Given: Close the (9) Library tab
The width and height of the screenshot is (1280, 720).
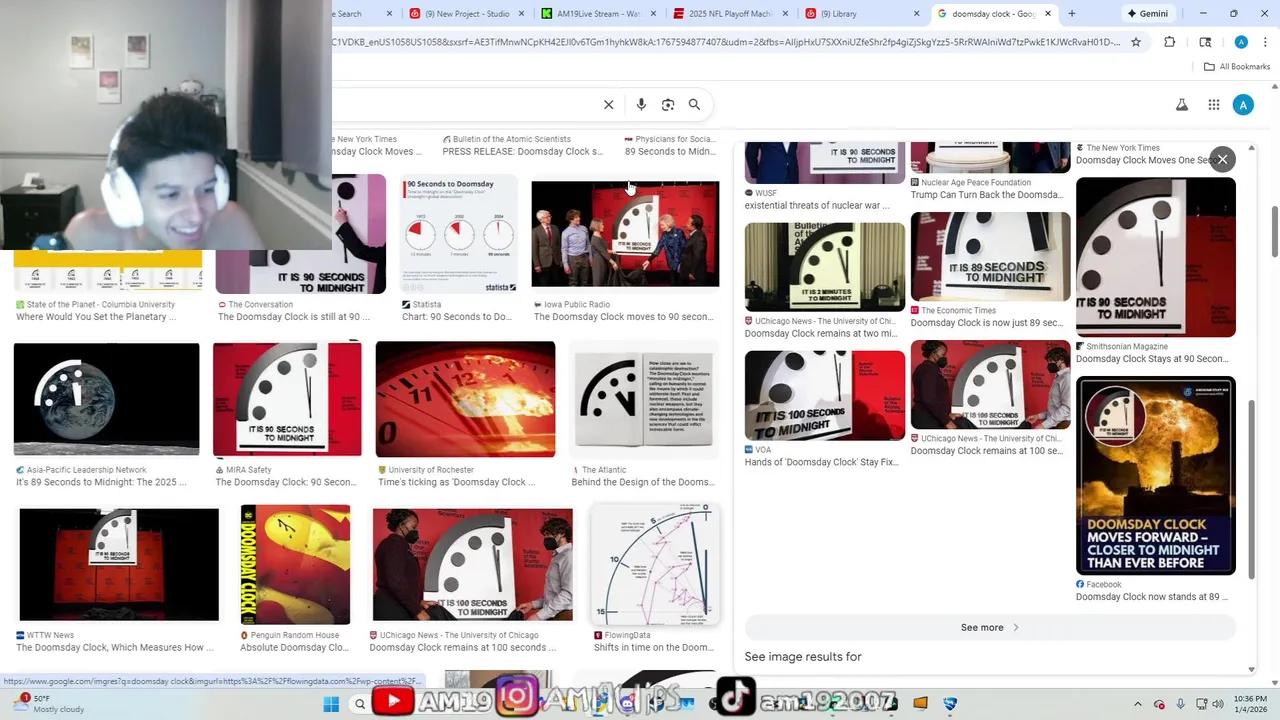Looking at the screenshot, I should click(x=917, y=14).
